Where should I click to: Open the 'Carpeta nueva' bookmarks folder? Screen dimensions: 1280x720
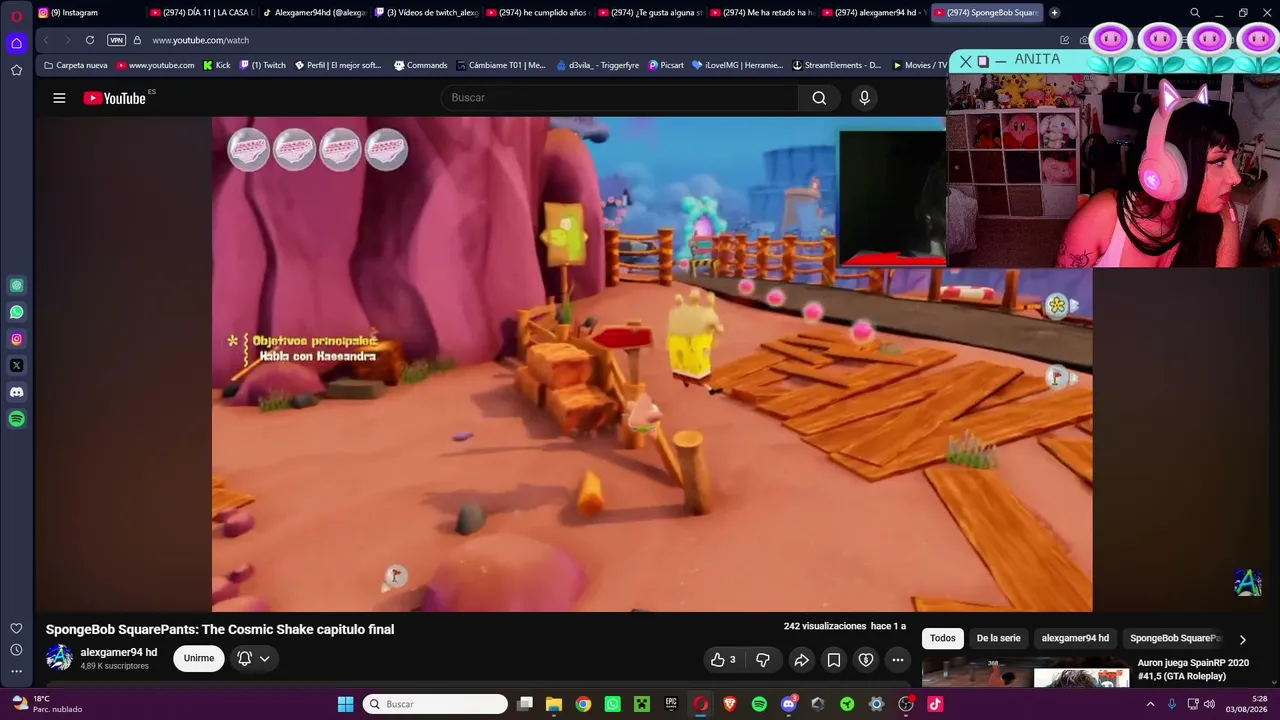pos(76,65)
